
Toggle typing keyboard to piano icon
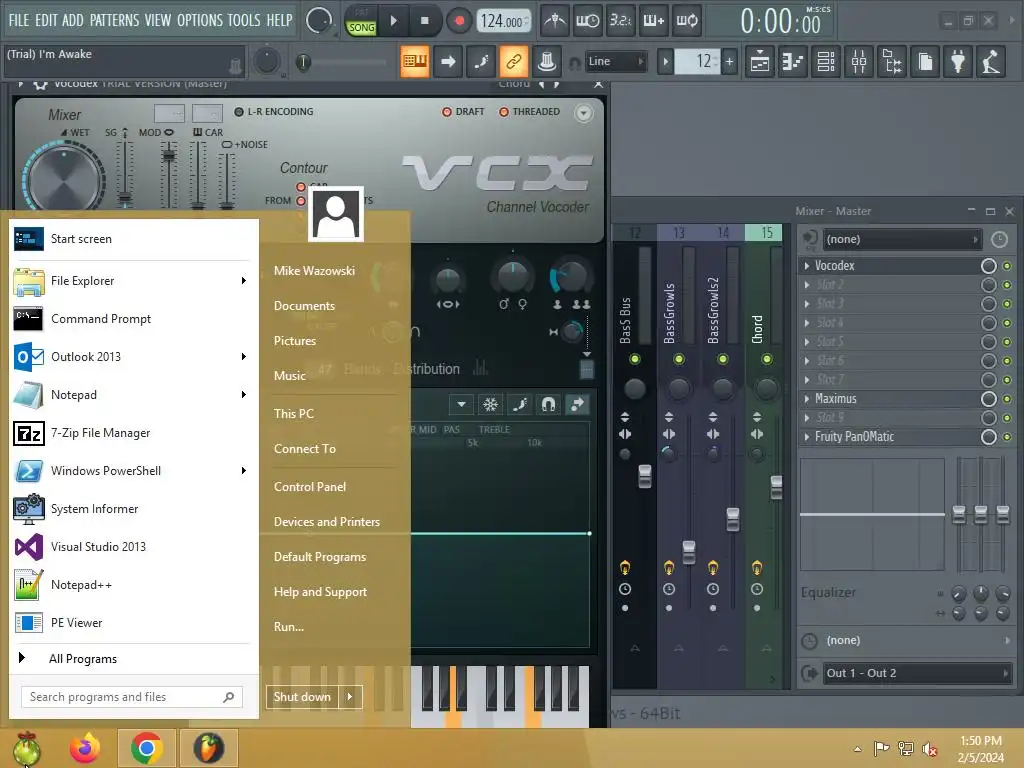pyautogui.click(x=415, y=61)
